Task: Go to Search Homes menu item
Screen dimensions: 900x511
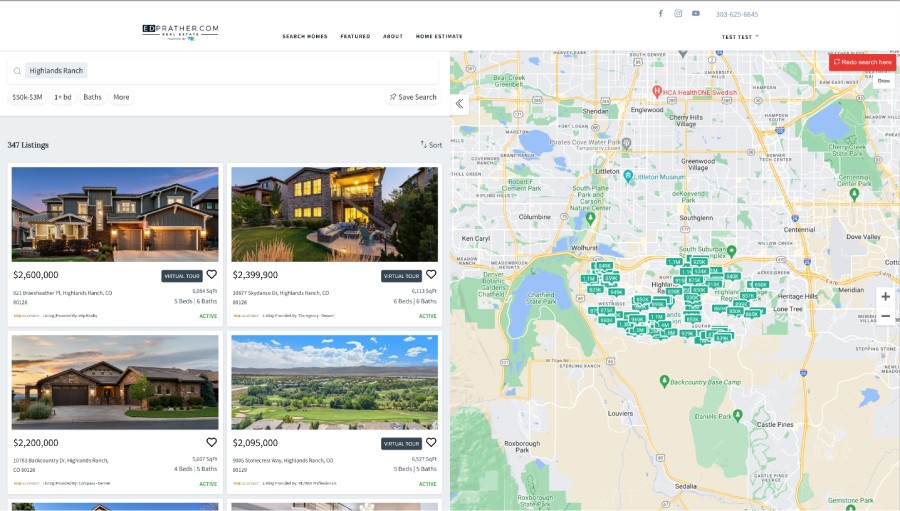Action: (x=304, y=36)
